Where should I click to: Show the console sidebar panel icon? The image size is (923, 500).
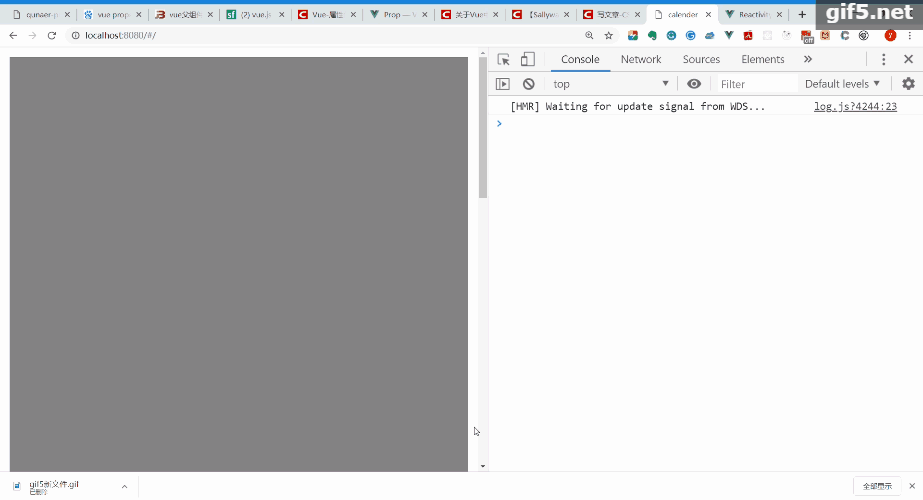[503, 84]
